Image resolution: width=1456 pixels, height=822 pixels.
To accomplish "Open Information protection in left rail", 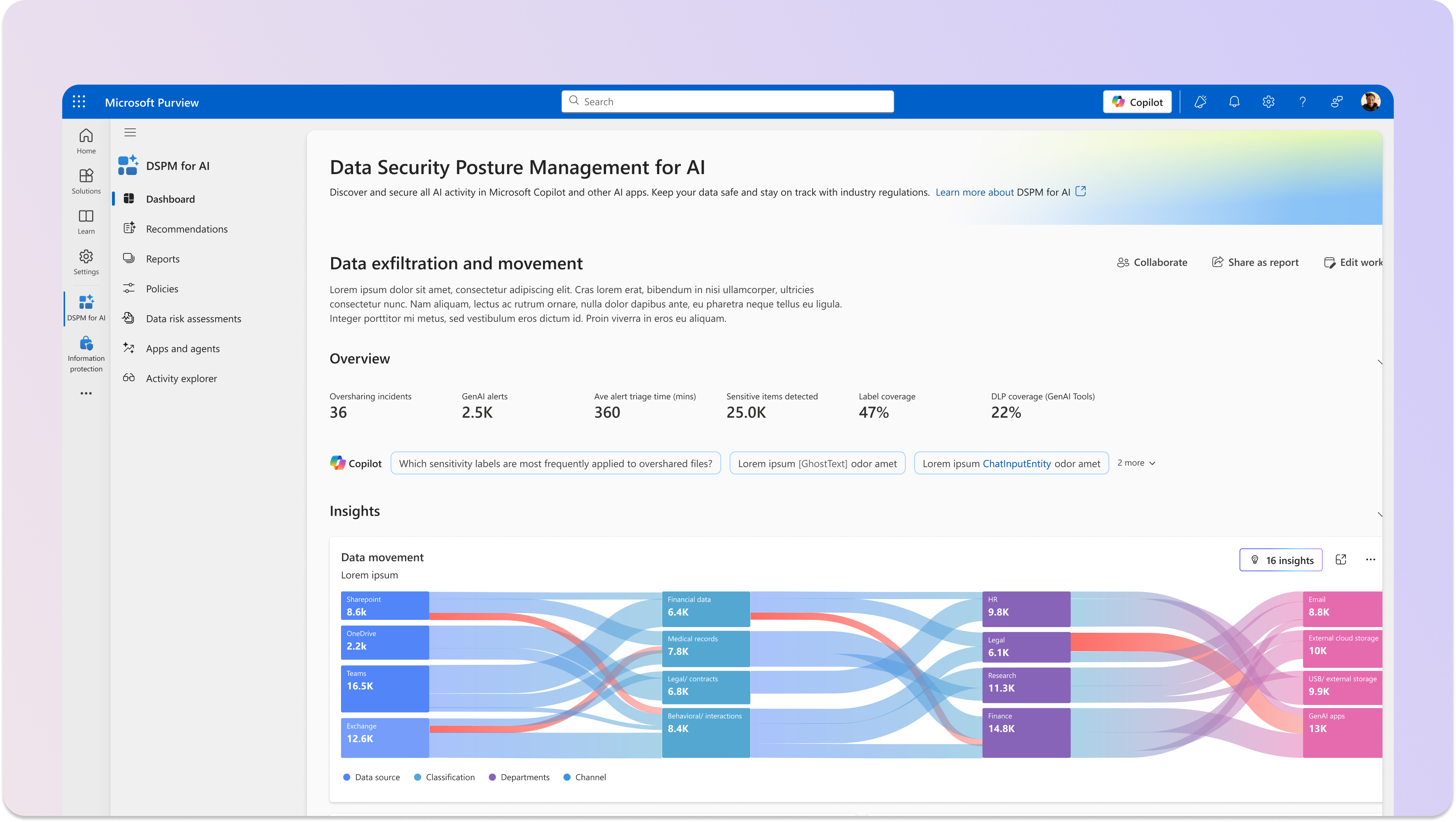I will (86, 354).
